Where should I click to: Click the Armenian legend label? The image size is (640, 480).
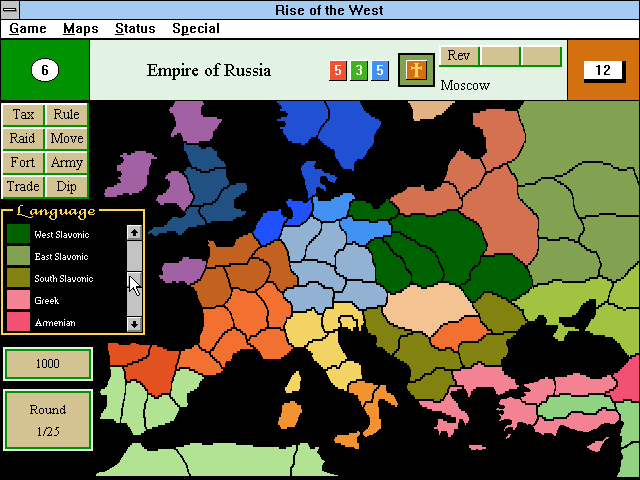coord(55,323)
